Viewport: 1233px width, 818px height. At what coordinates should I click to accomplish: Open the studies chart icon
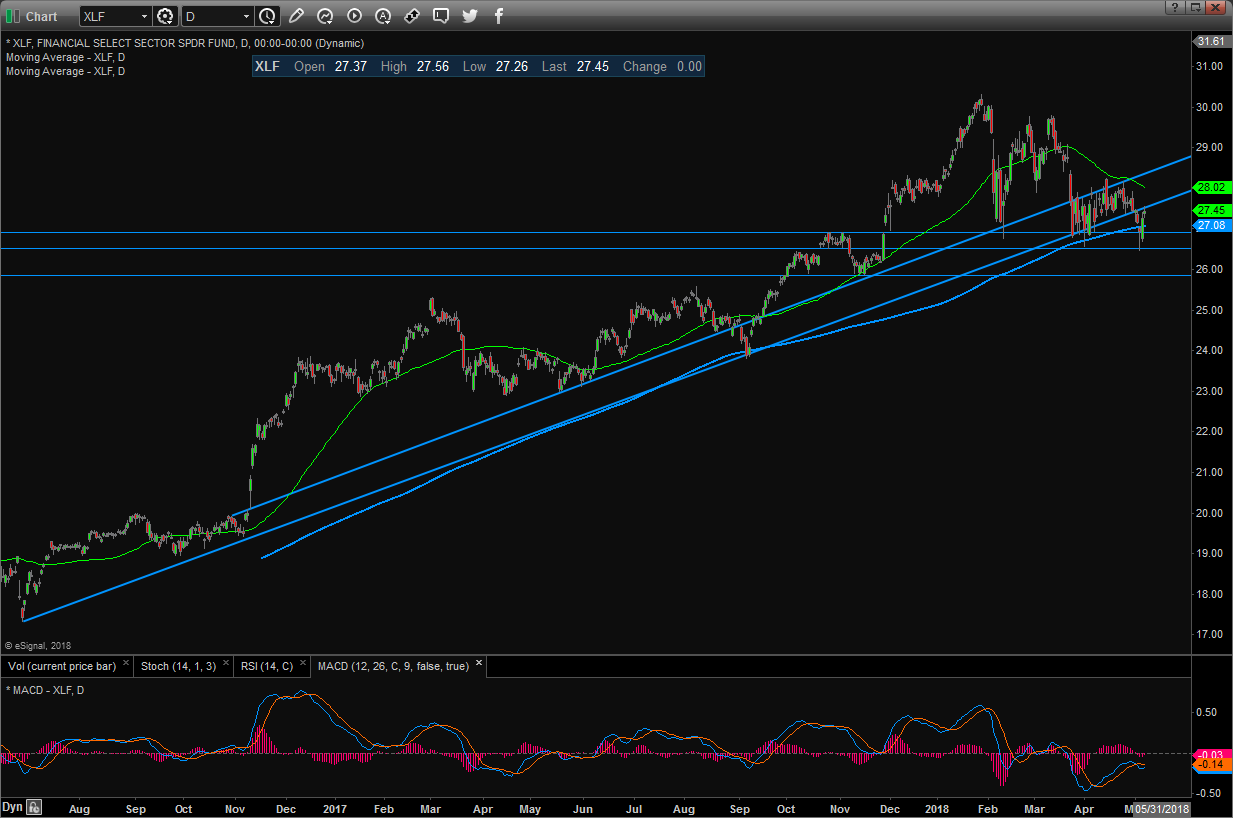point(325,16)
